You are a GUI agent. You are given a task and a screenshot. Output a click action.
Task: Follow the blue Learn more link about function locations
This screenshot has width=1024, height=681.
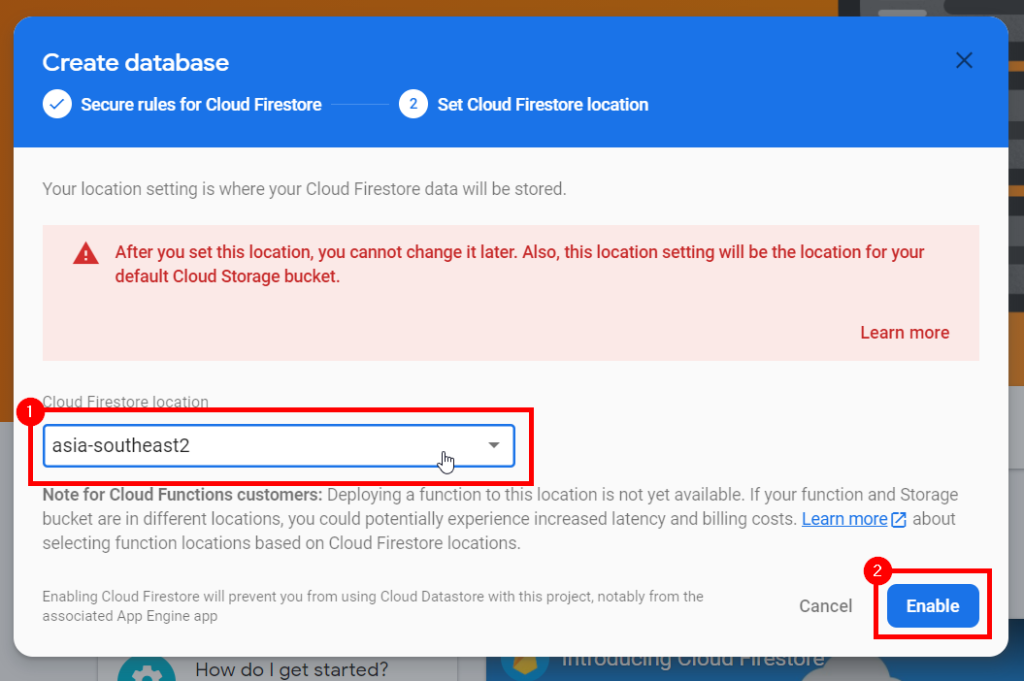[844, 519]
